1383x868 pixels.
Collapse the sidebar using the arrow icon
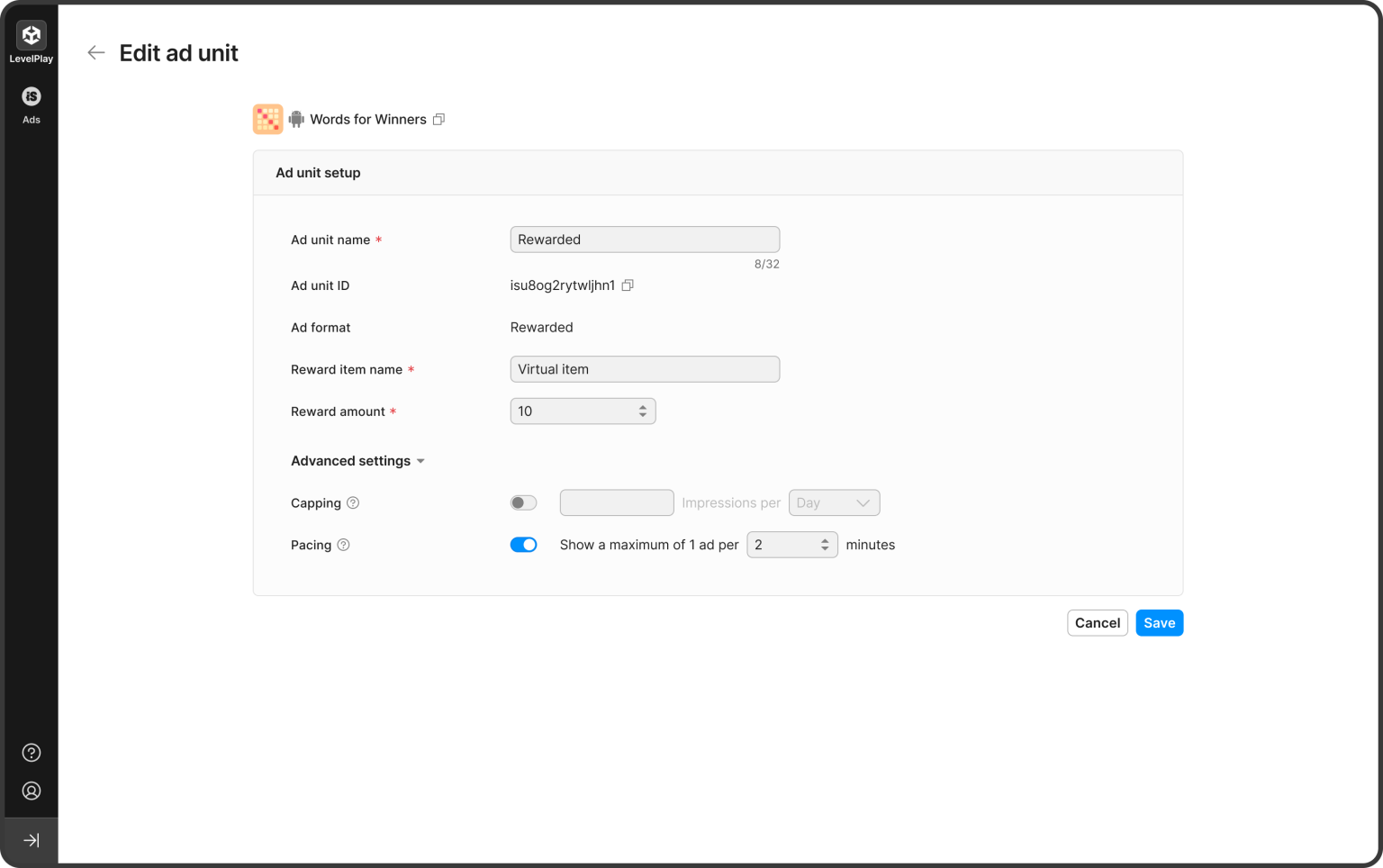31,840
